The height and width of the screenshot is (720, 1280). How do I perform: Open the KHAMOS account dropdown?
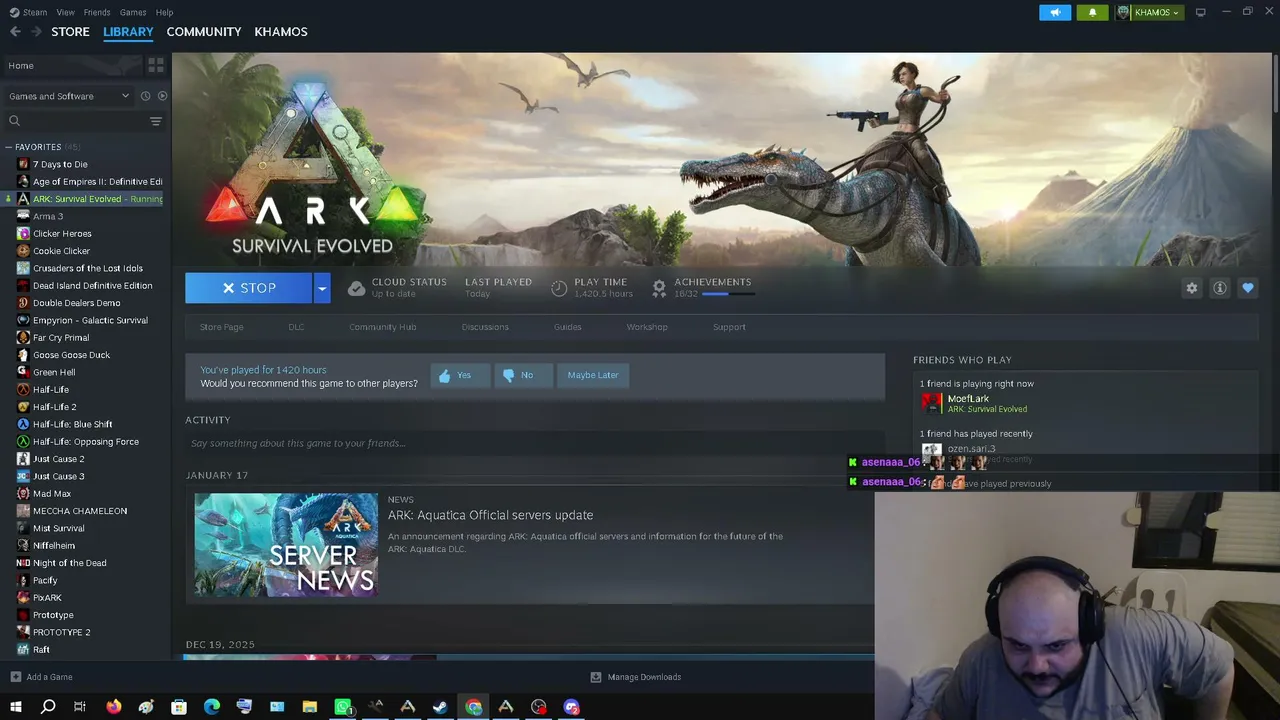click(x=1148, y=12)
